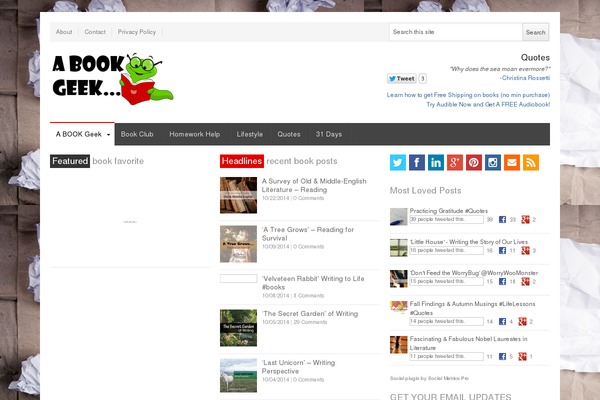The image size is (600, 400).
Task: Open the Twitter social icon
Action: [x=398, y=162]
